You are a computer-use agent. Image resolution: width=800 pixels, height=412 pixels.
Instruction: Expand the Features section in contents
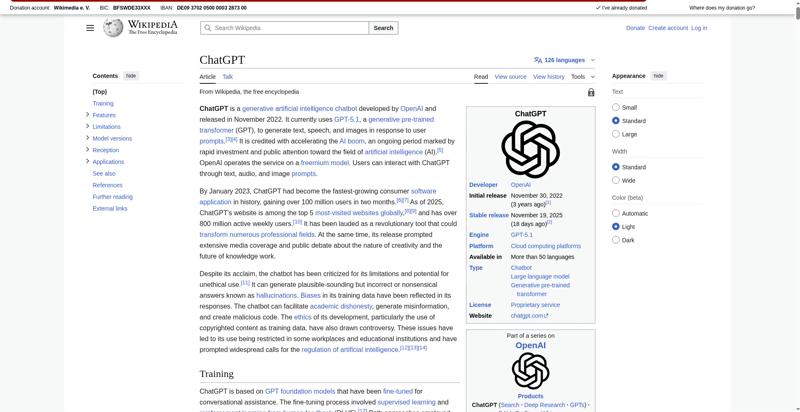click(88, 115)
